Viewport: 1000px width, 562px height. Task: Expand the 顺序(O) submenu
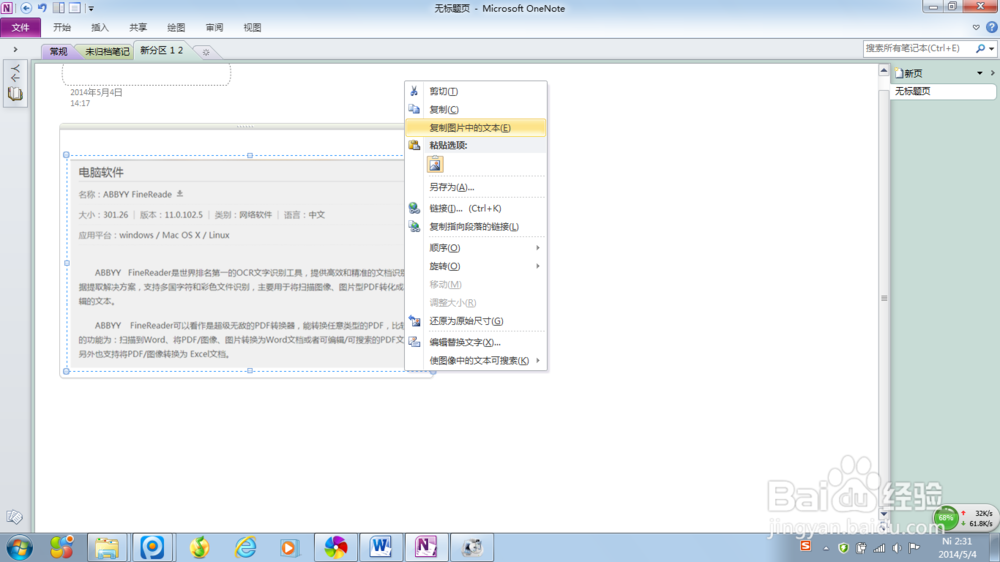476,248
